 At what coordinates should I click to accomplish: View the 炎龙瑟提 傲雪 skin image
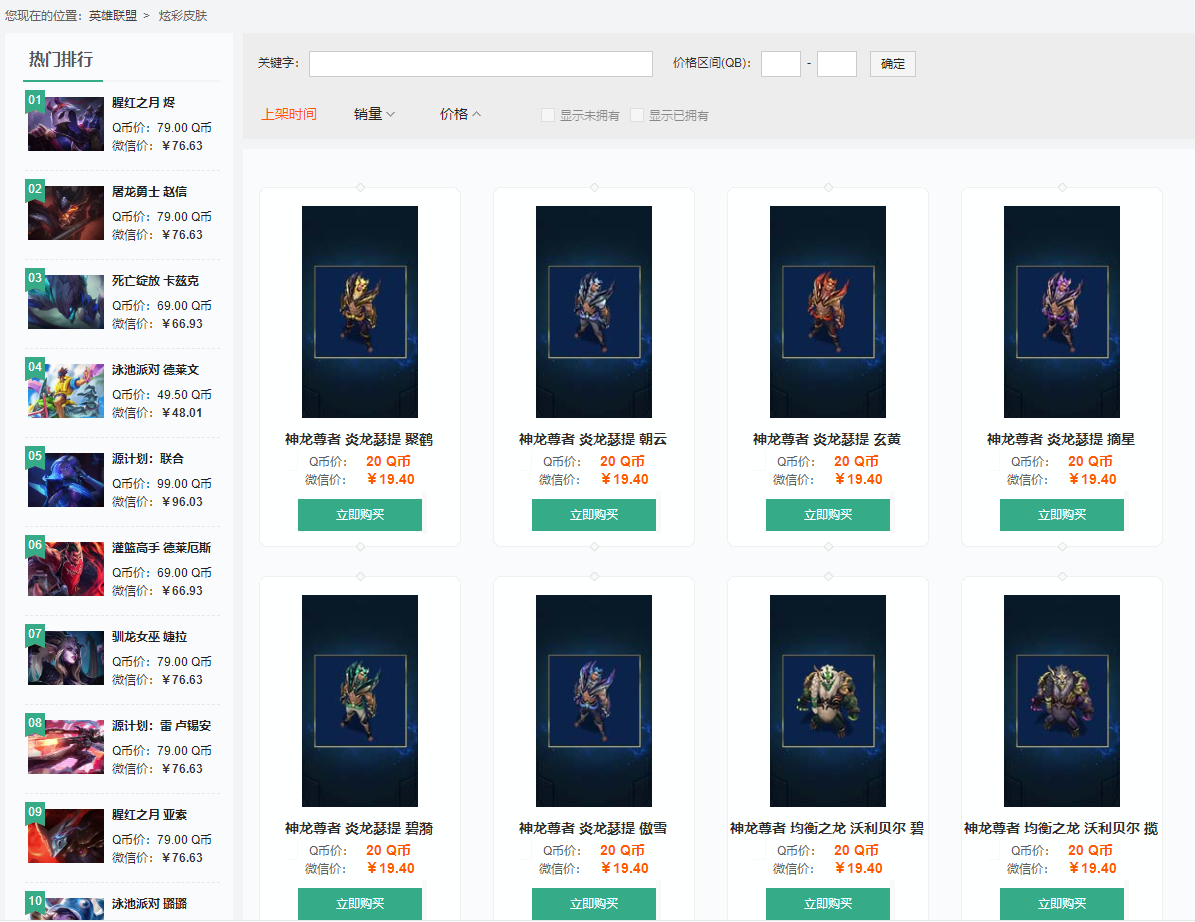point(594,701)
